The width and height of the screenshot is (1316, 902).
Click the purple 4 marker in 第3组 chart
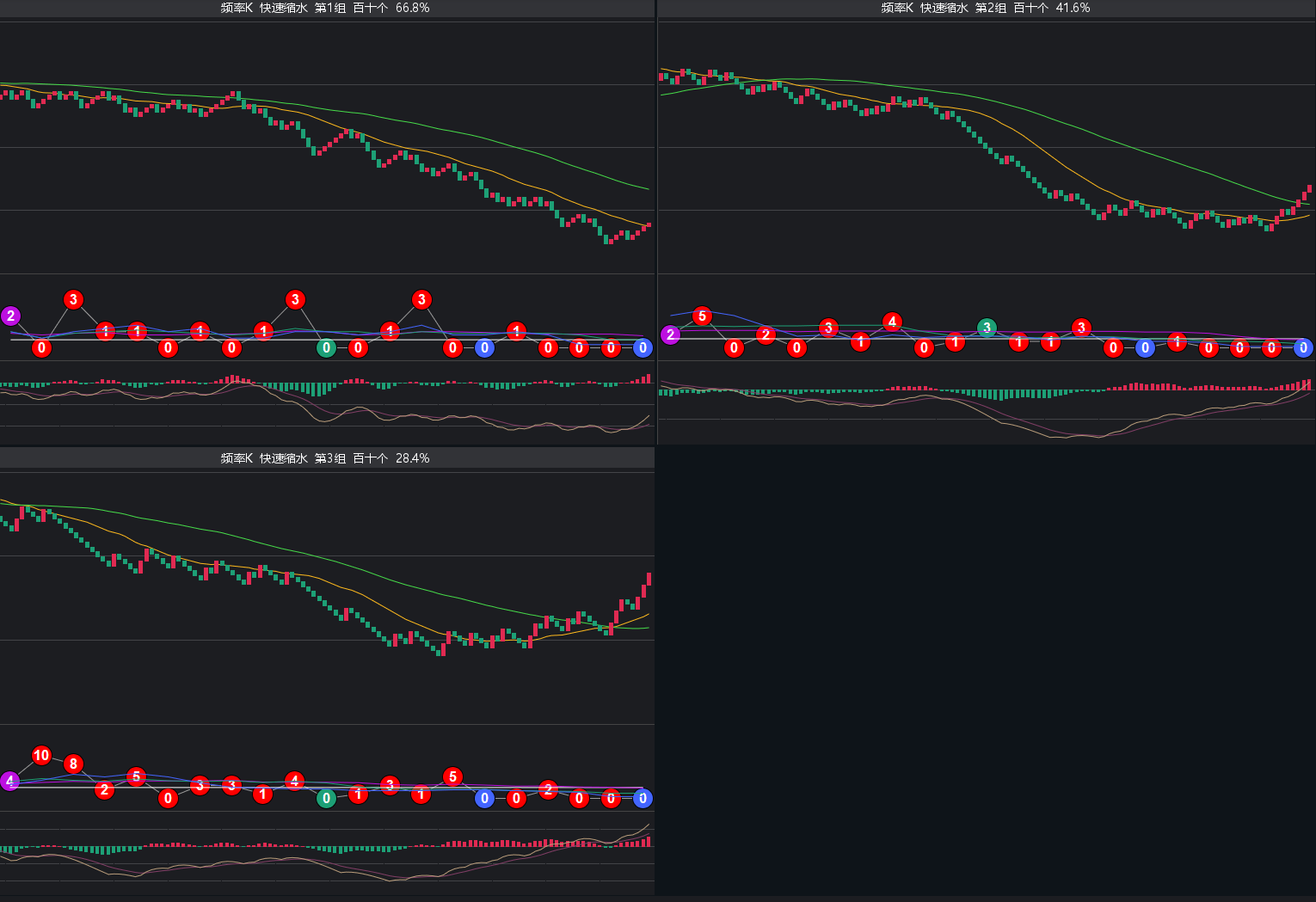tap(9, 781)
